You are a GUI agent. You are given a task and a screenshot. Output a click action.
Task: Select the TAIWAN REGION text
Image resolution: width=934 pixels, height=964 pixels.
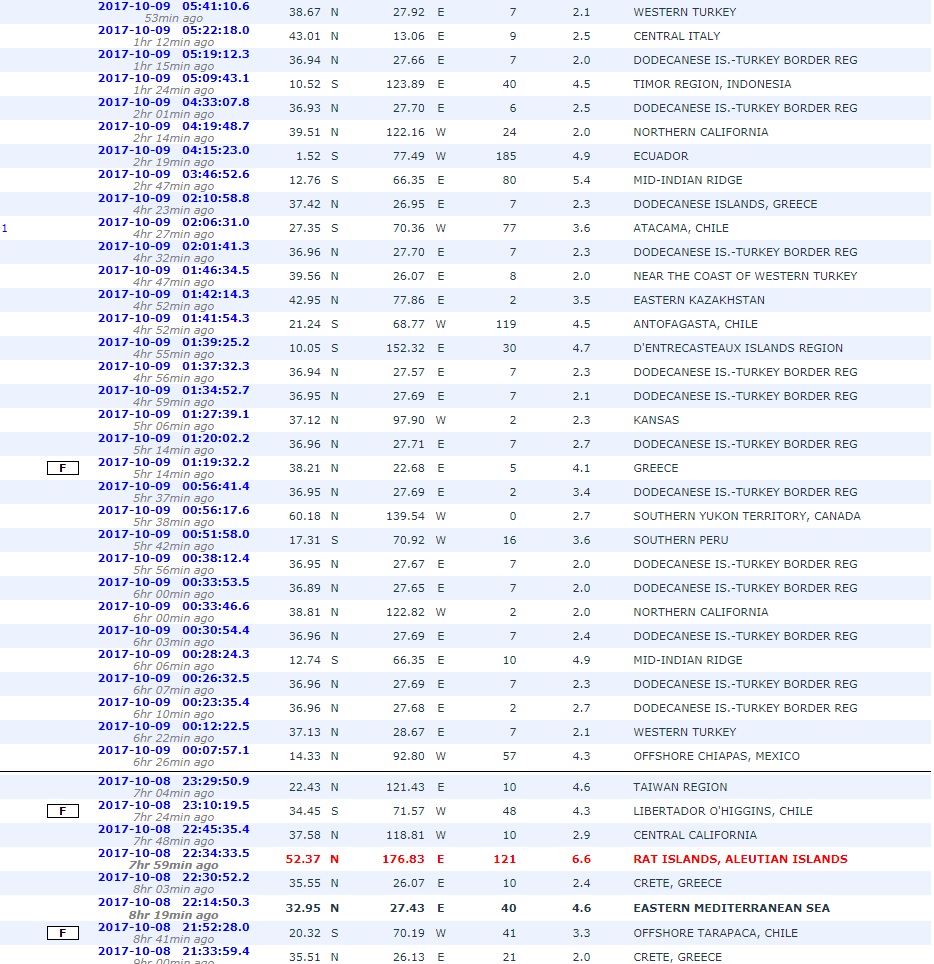coord(680,787)
